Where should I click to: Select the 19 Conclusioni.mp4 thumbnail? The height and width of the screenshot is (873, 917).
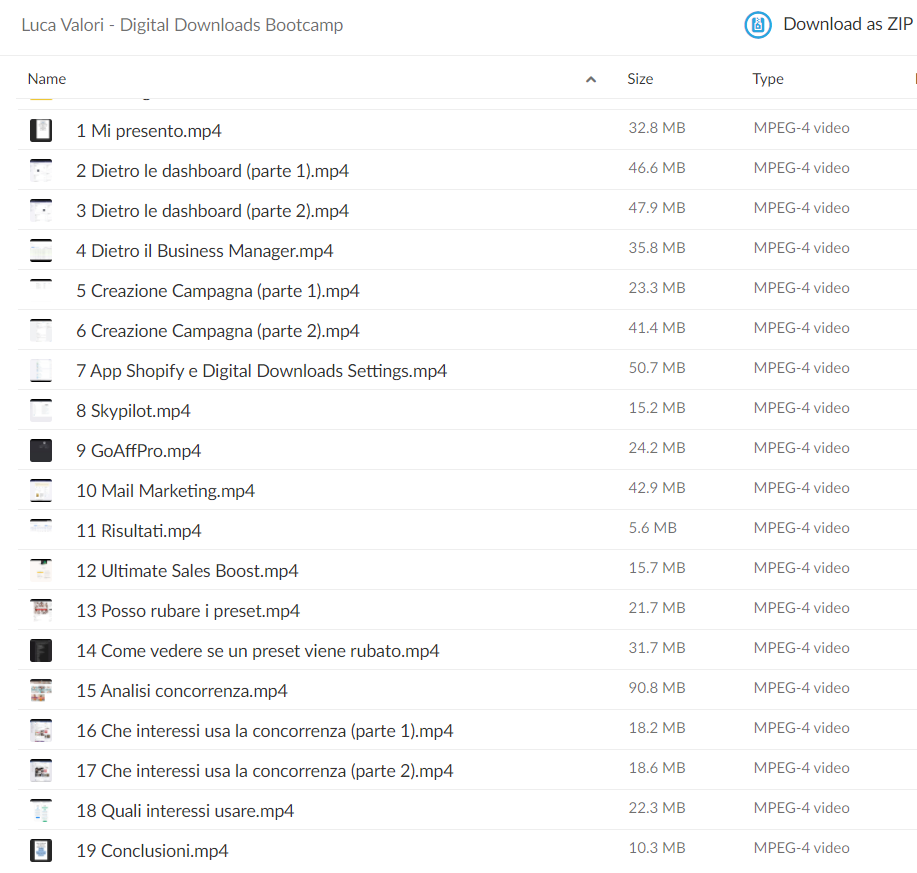[41, 850]
